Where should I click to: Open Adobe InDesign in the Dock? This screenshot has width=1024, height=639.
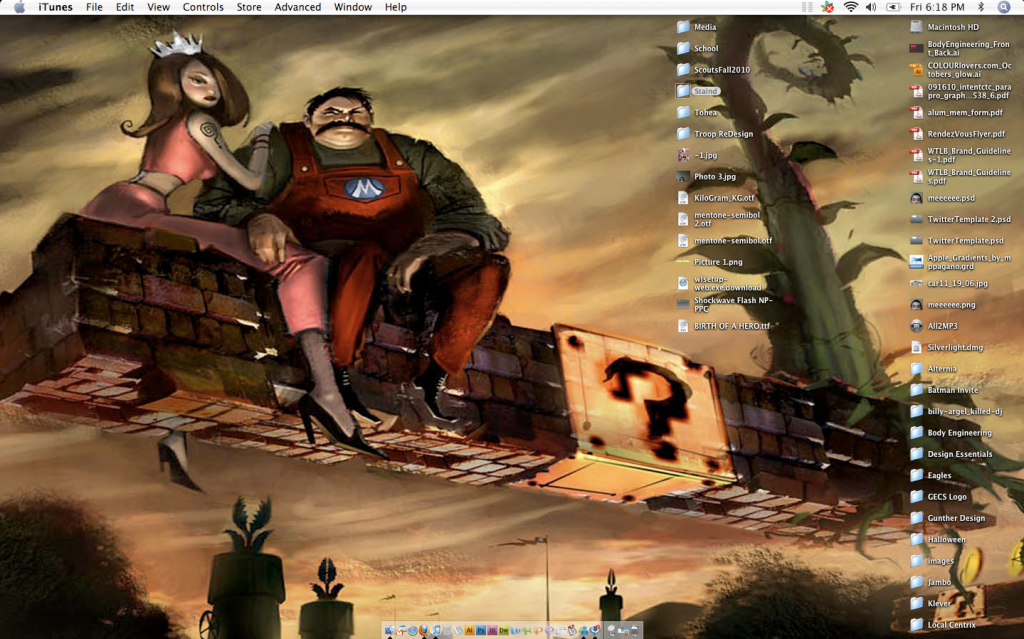492,630
